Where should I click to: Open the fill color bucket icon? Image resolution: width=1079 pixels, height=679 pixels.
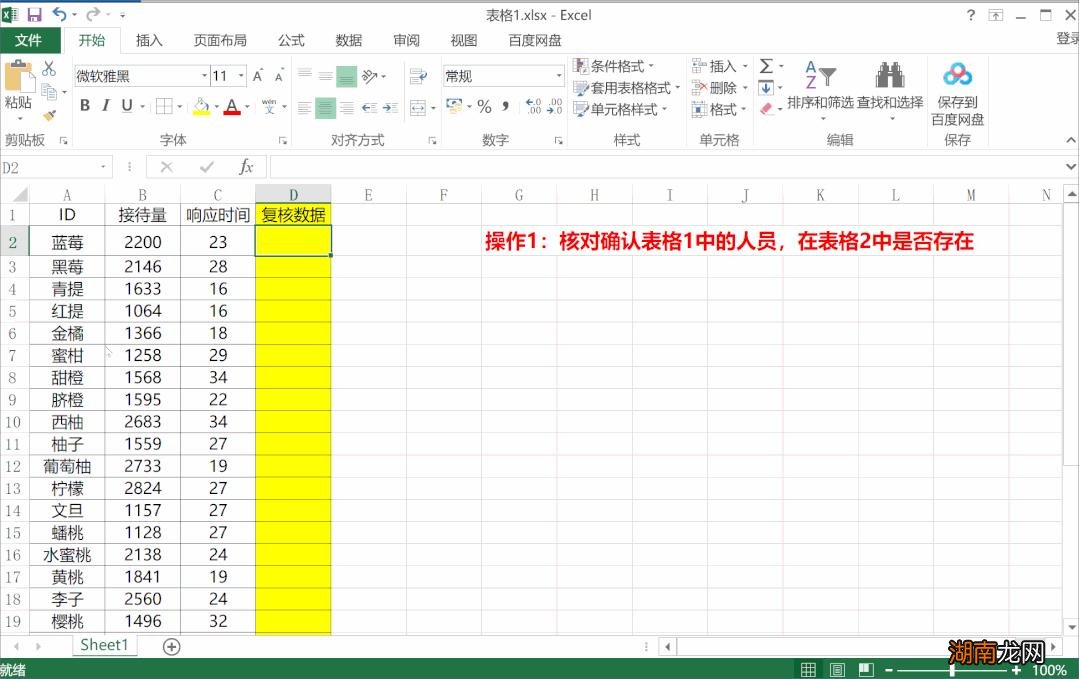pyautogui.click(x=199, y=105)
